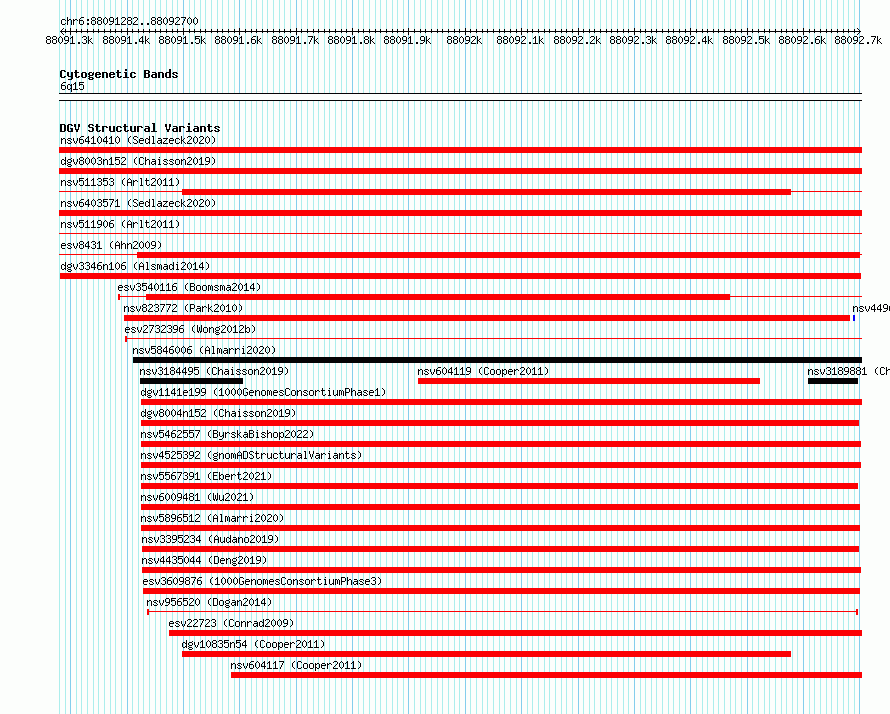Select the dgv8003n152 (Chaisson2019) variant label
This screenshot has height=714, width=890.
coord(138,161)
